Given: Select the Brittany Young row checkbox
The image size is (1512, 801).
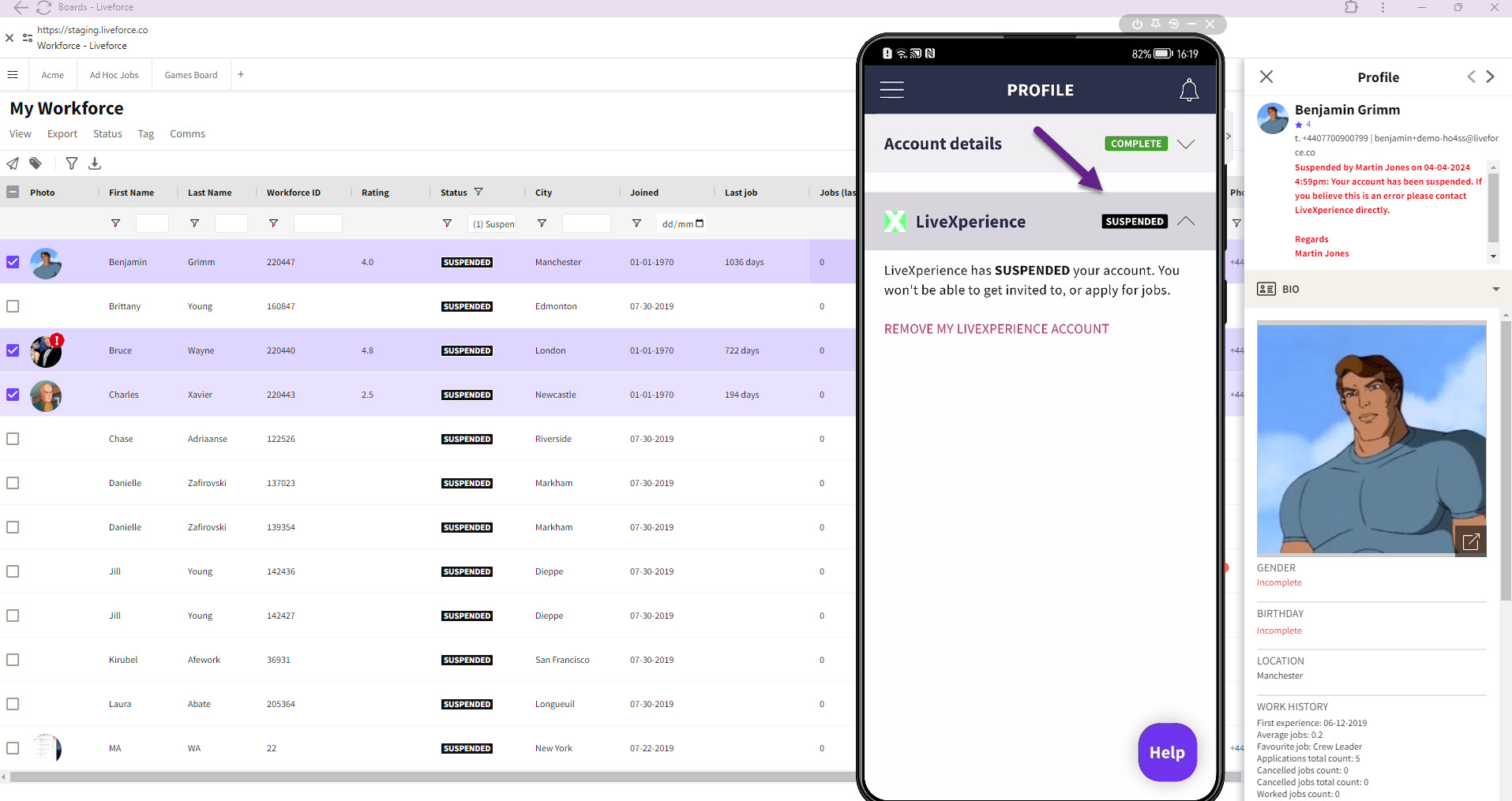Looking at the screenshot, I should [x=13, y=306].
